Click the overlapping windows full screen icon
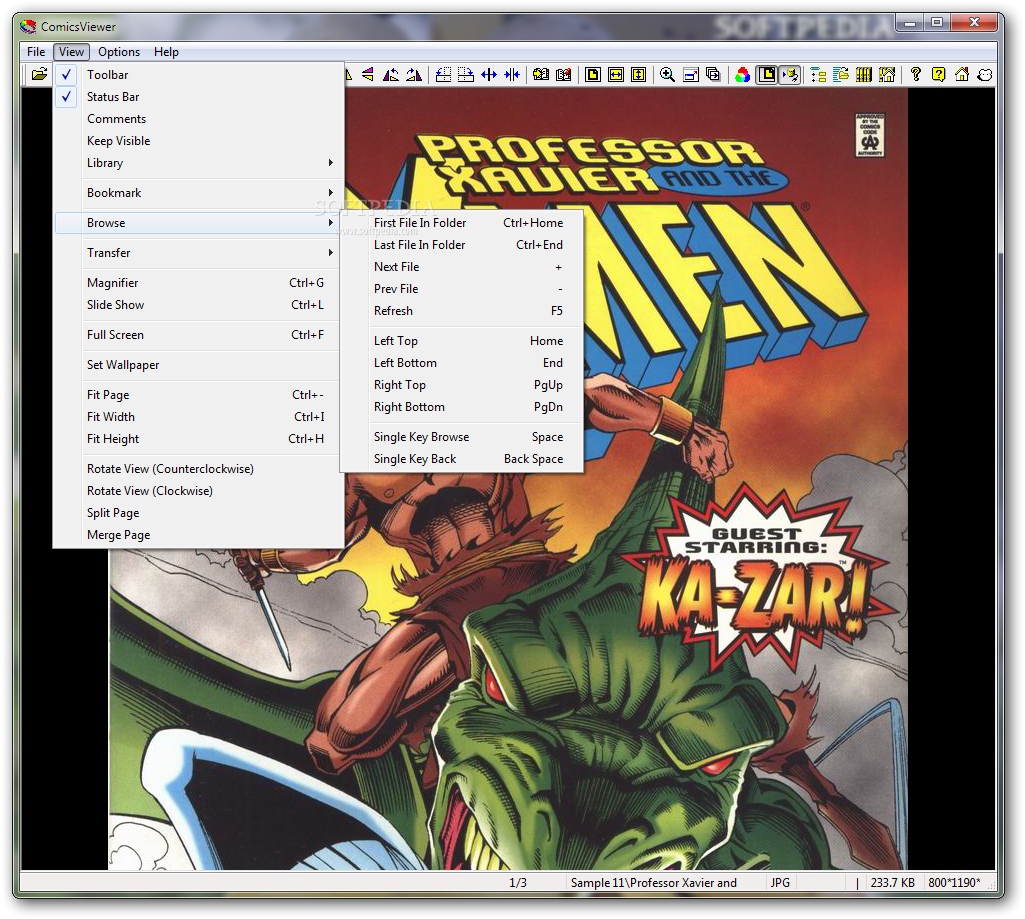 pyautogui.click(x=713, y=75)
